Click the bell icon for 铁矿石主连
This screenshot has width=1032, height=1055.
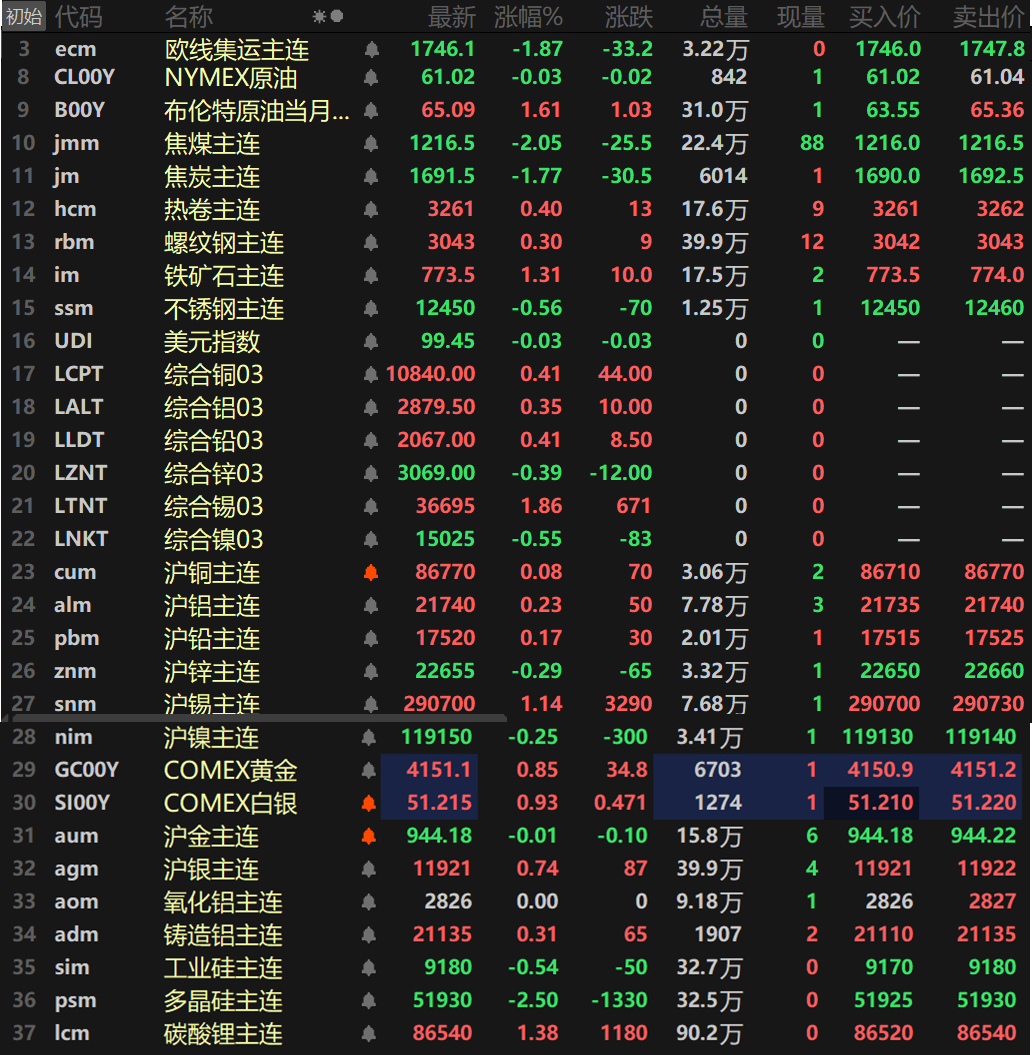(370, 274)
